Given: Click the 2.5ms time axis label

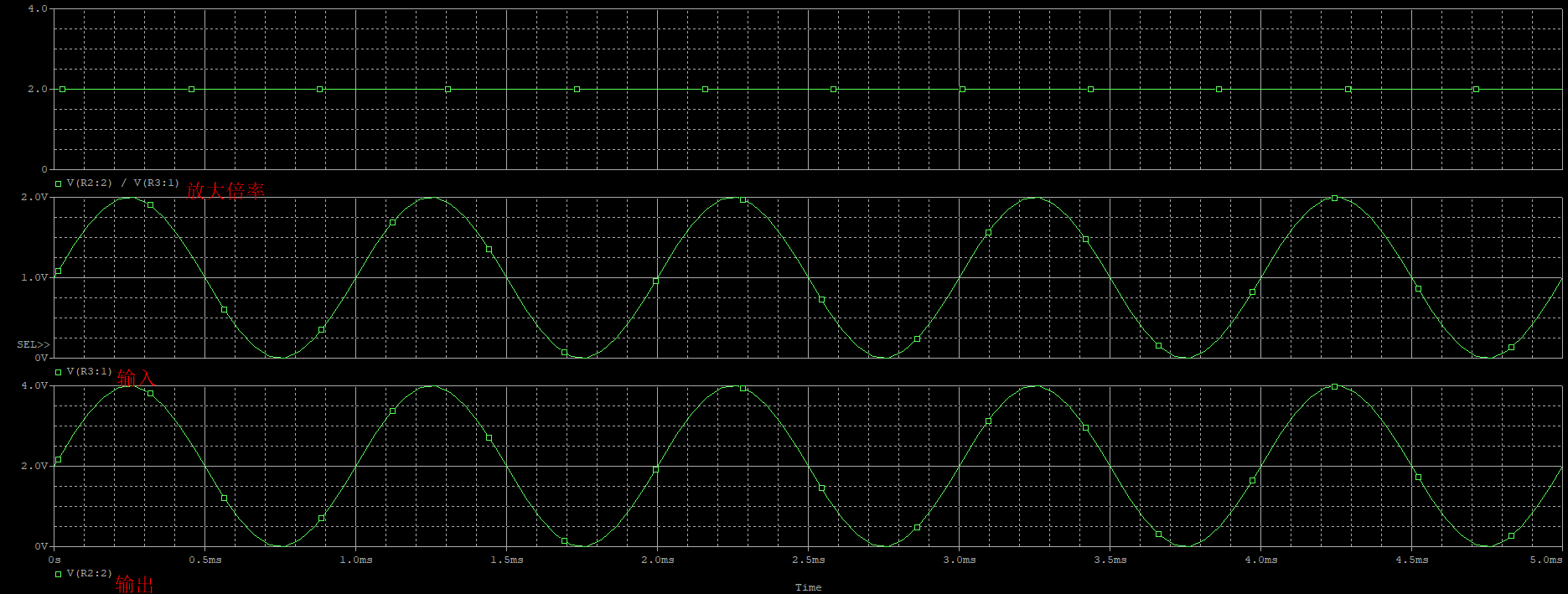Looking at the screenshot, I should click(809, 560).
